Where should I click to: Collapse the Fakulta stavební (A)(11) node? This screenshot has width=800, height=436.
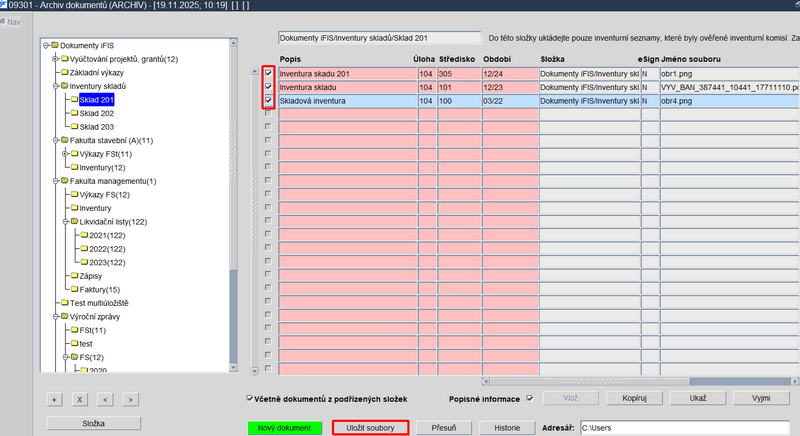pos(56,140)
